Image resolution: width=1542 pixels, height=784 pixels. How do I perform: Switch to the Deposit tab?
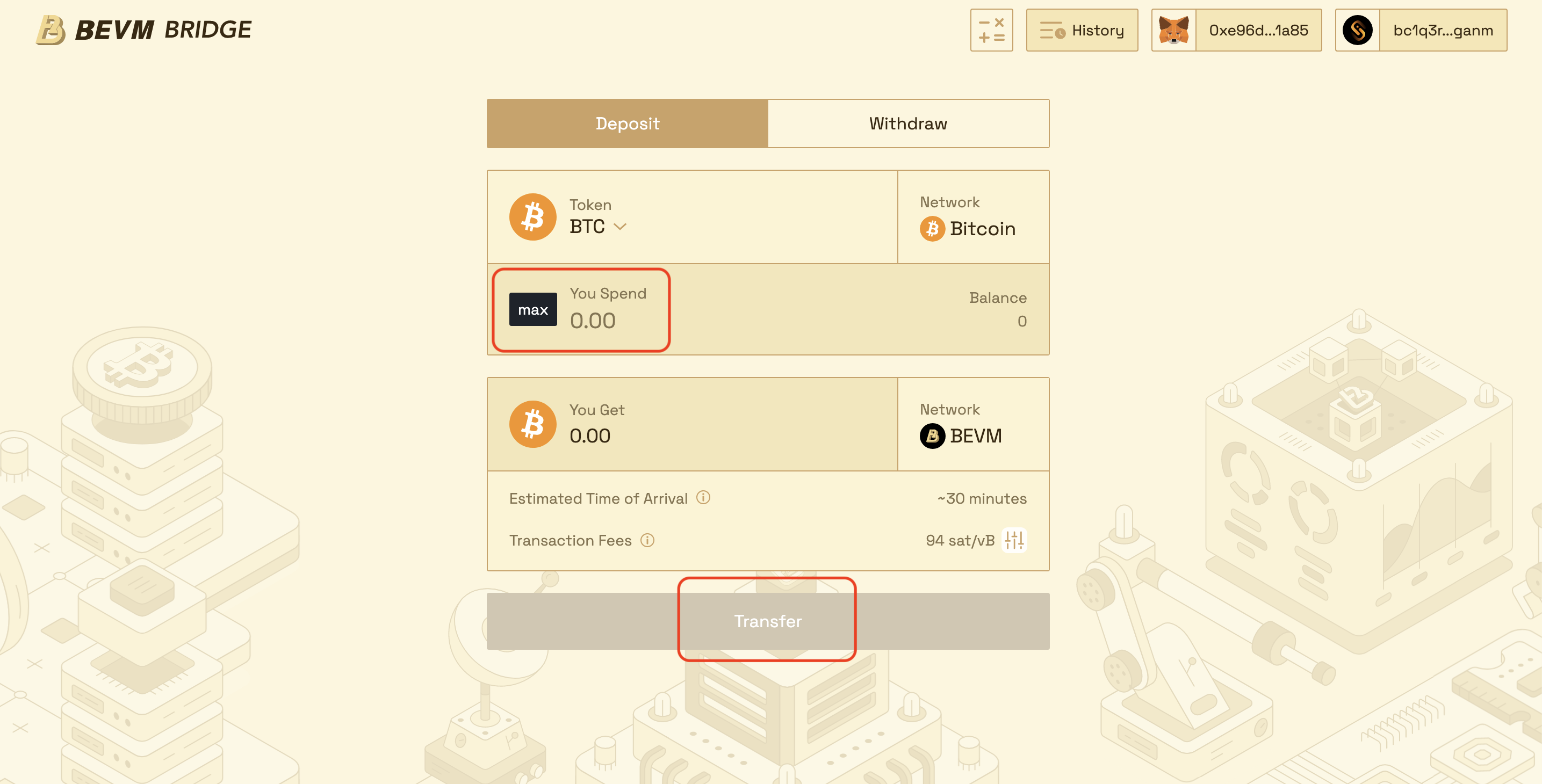pyautogui.click(x=628, y=124)
